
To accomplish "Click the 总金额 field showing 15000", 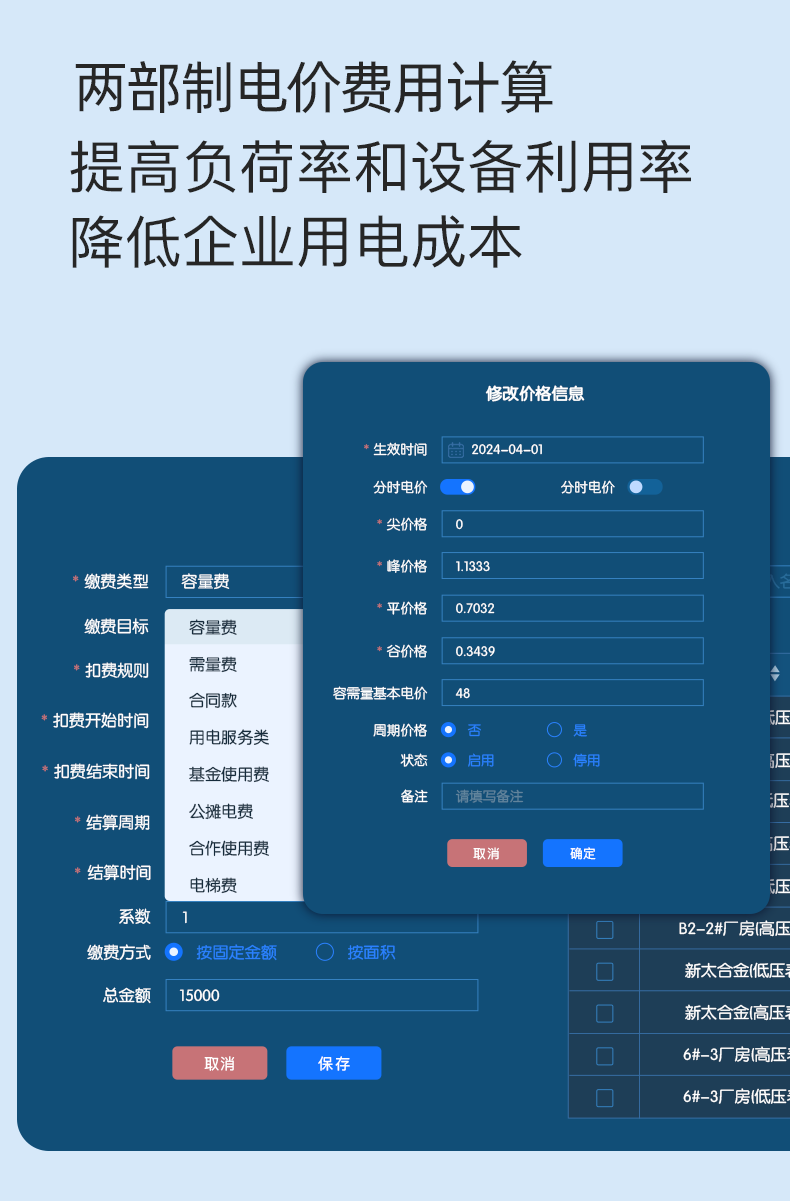I will point(321,995).
